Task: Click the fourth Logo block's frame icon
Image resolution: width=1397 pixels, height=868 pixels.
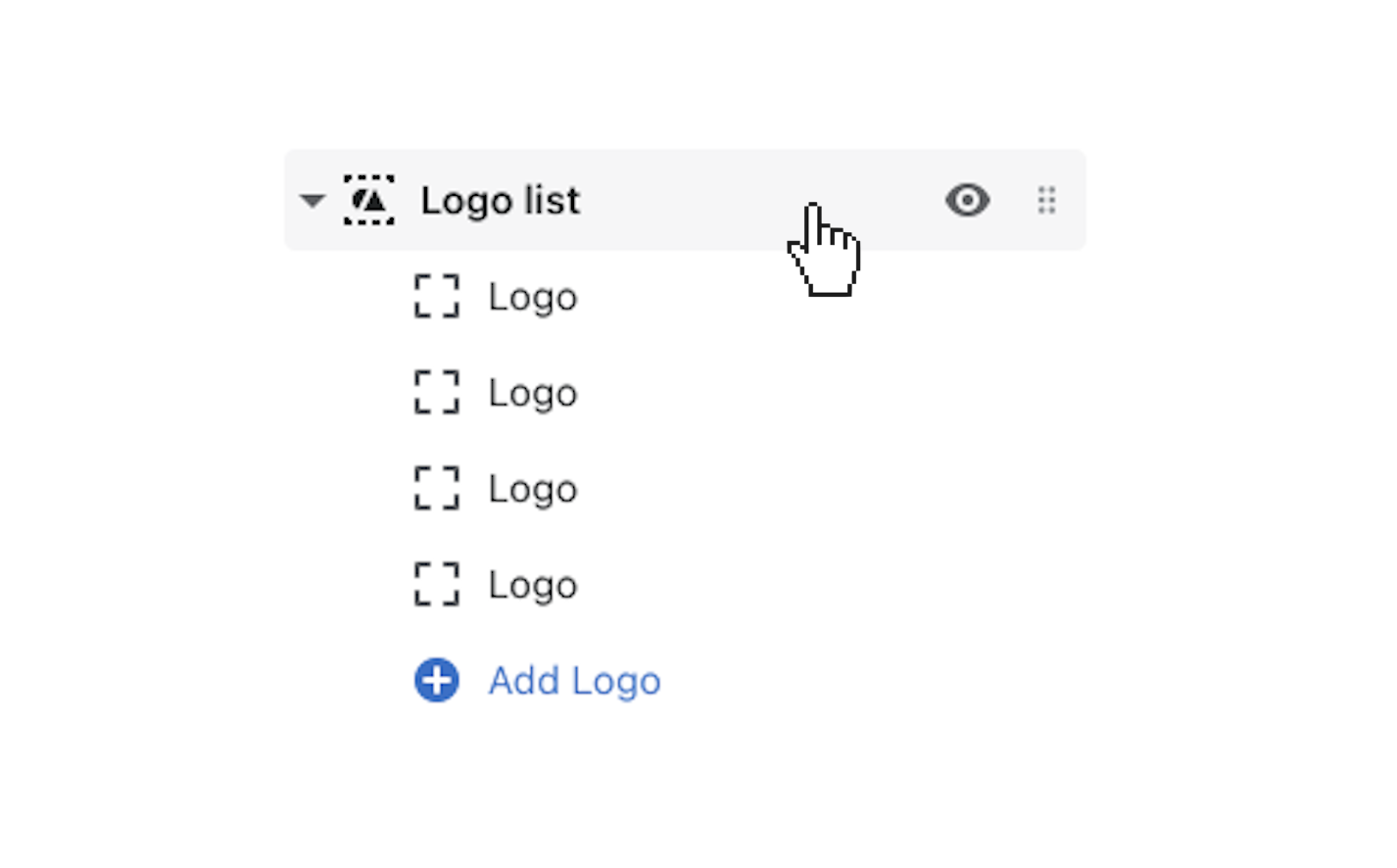Action: (x=436, y=584)
